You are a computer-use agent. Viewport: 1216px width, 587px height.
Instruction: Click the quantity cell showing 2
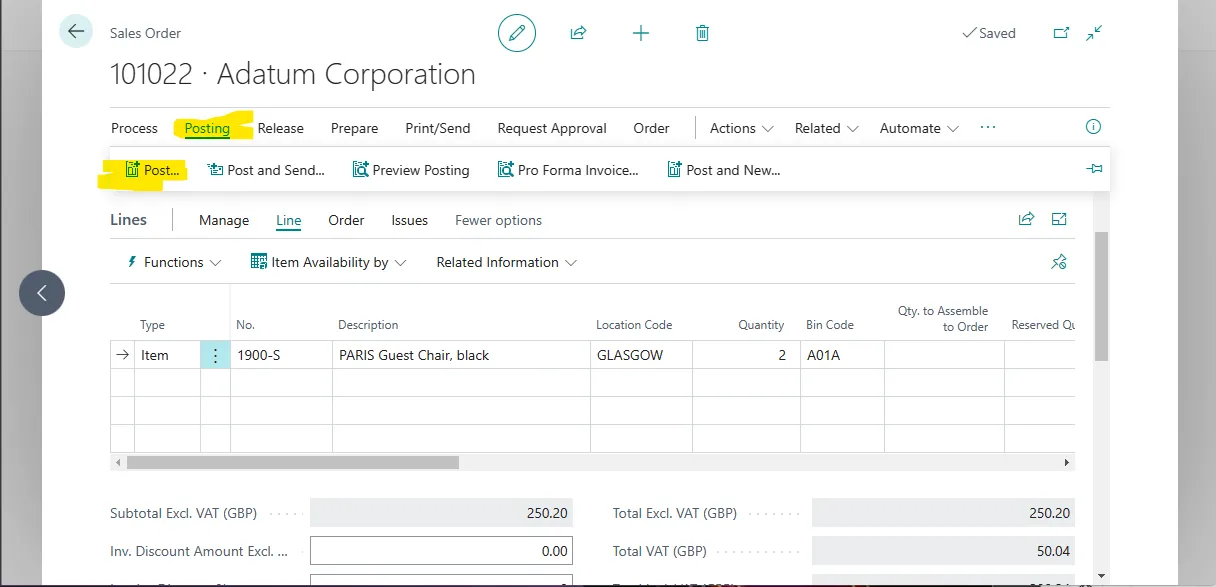point(745,355)
